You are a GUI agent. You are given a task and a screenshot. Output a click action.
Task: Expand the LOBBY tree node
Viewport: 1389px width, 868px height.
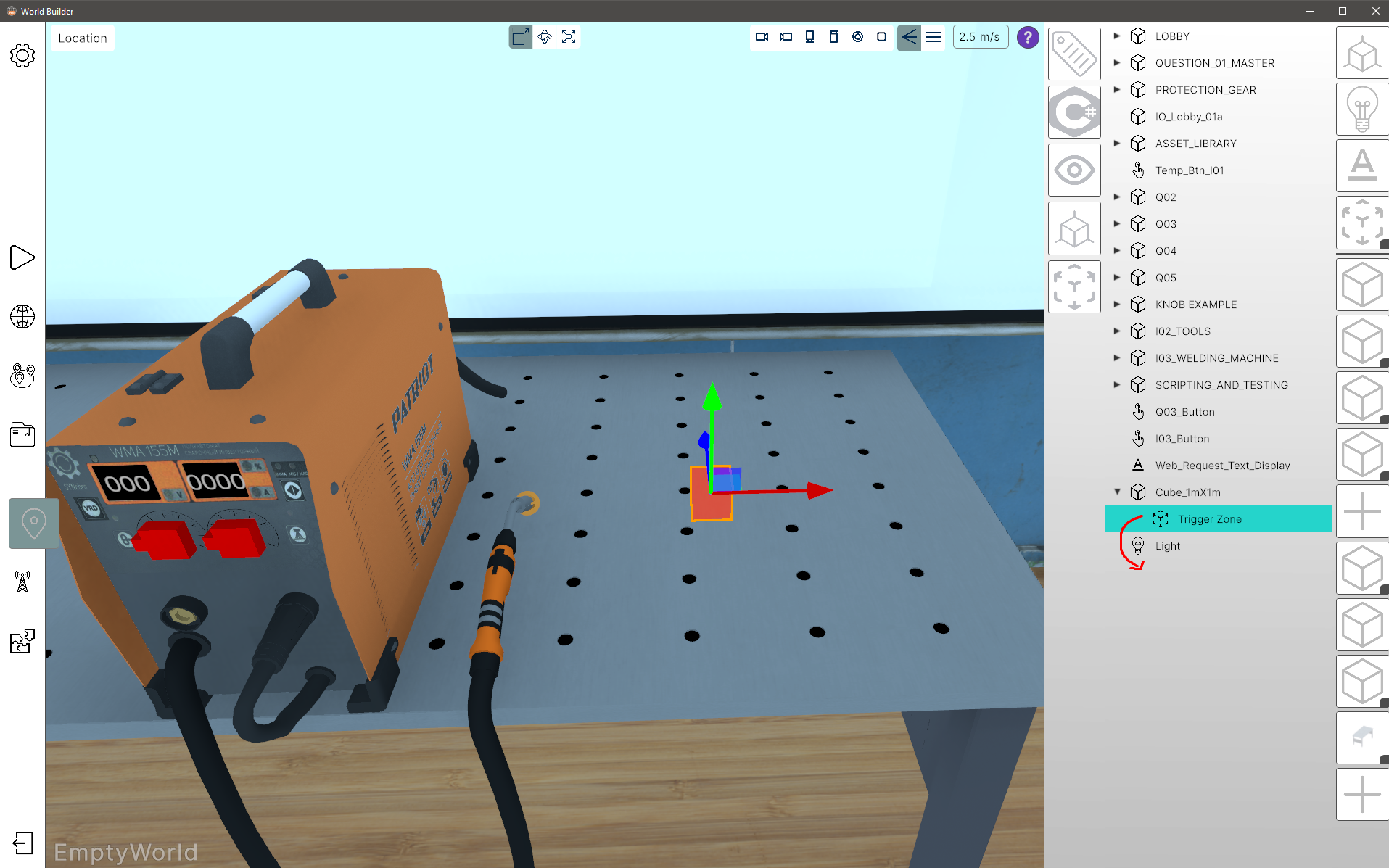pyautogui.click(x=1117, y=36)
